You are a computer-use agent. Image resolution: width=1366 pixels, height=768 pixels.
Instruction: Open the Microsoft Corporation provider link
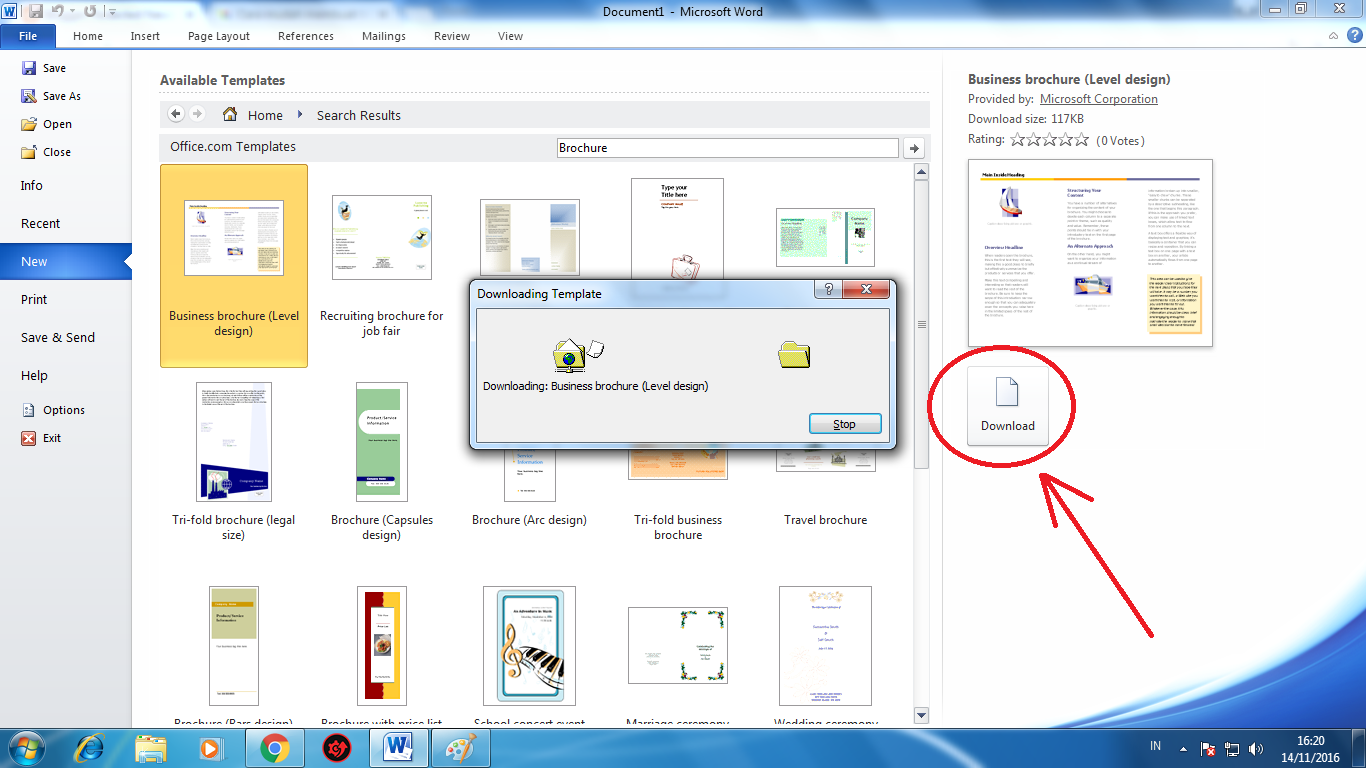click(1099, 99)
